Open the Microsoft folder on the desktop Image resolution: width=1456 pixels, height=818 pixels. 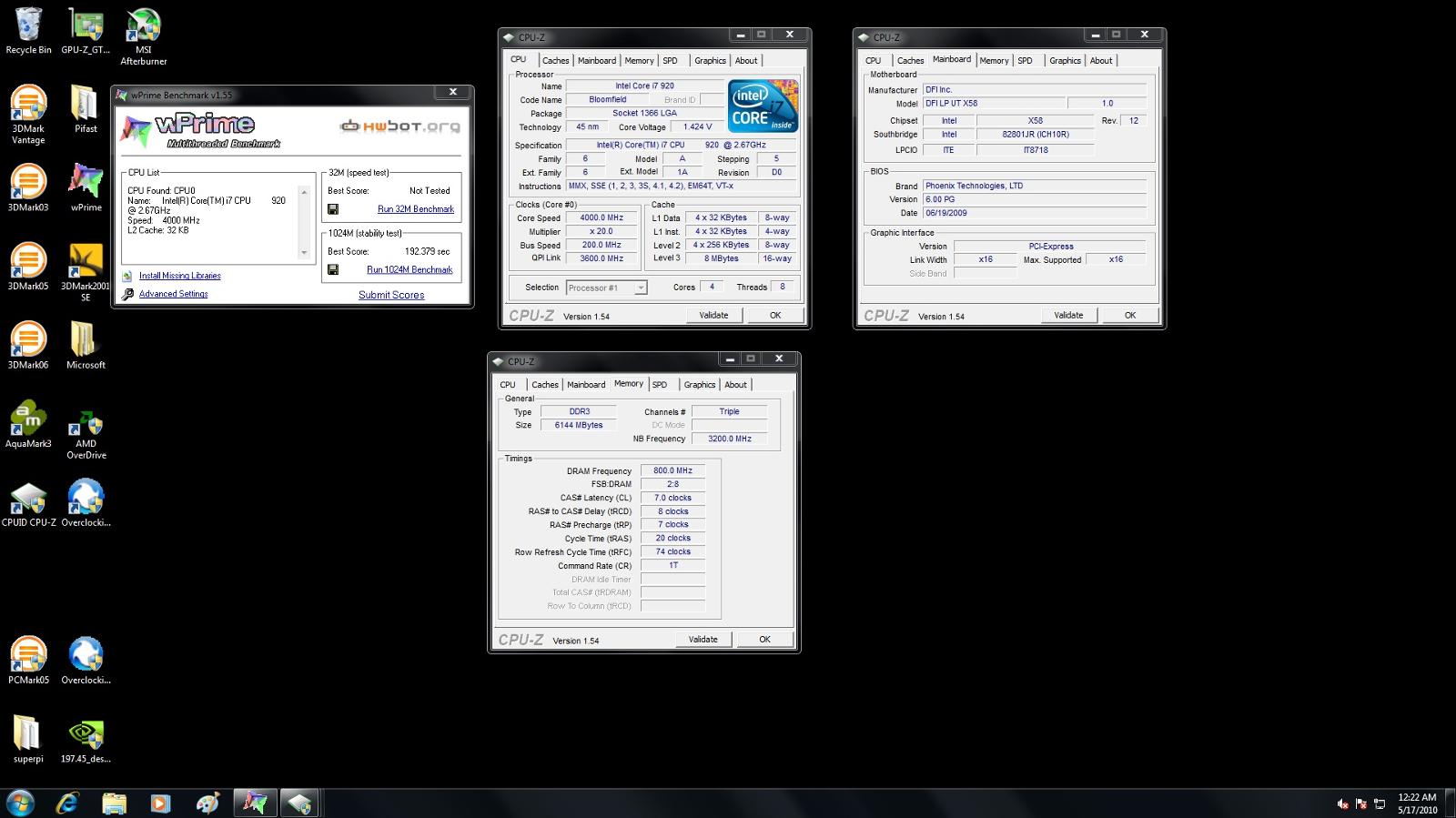[x=86, y=346]
